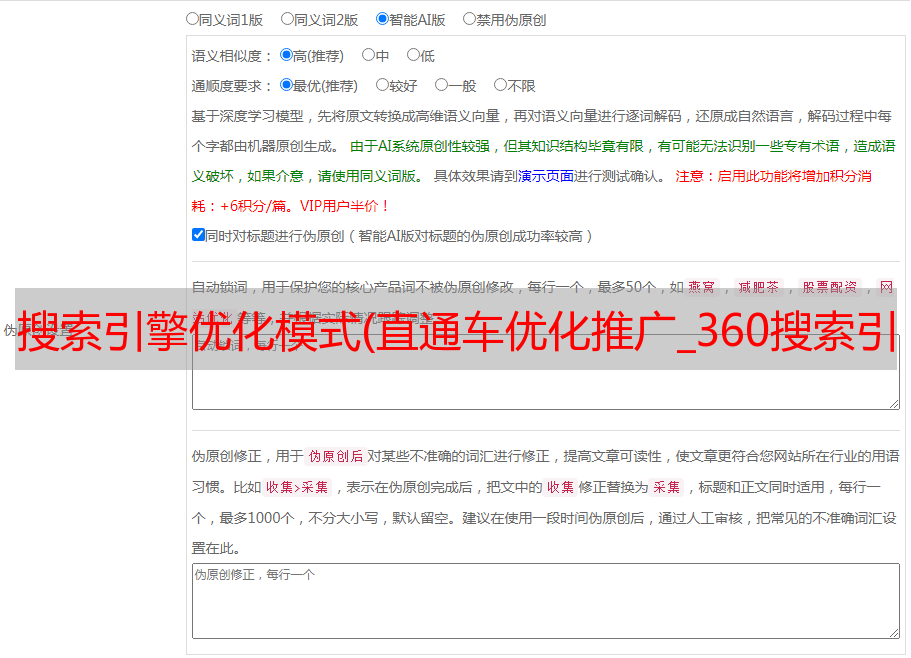Choose the 智能AI版 mode
This screenshot has width=911, height=658.
(x=382, y=18)
